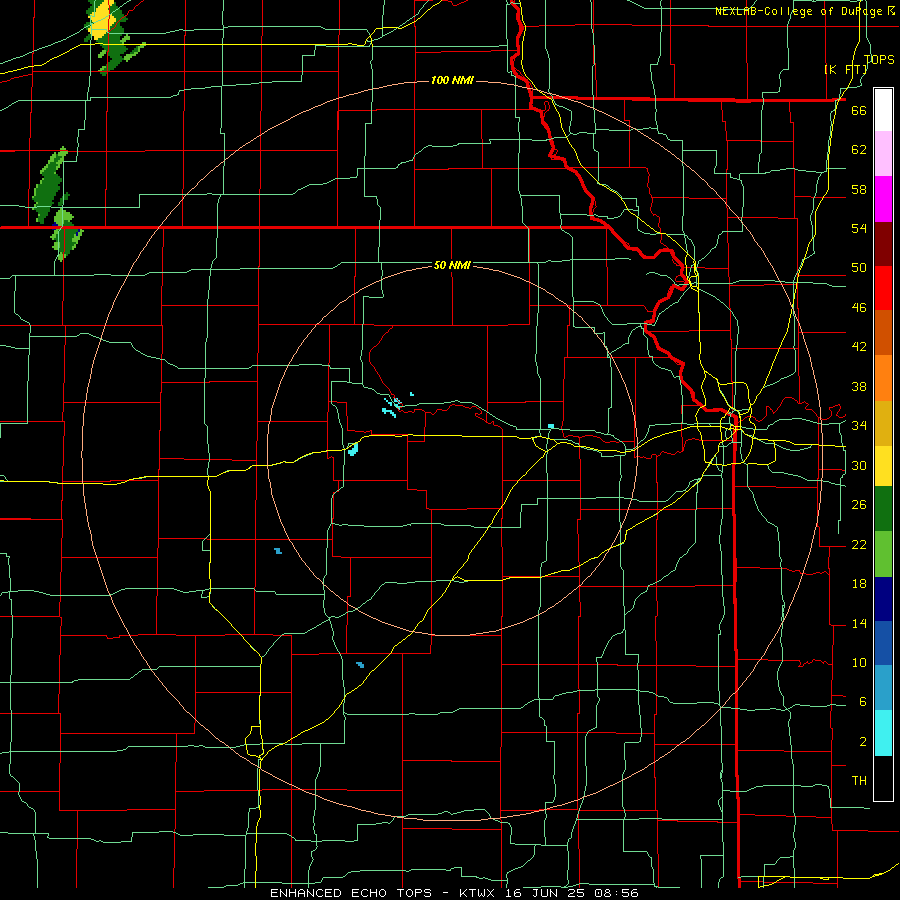Click the "K FT" units label
The height and width of the screenshot is (900, 900).
pos(846,69)
